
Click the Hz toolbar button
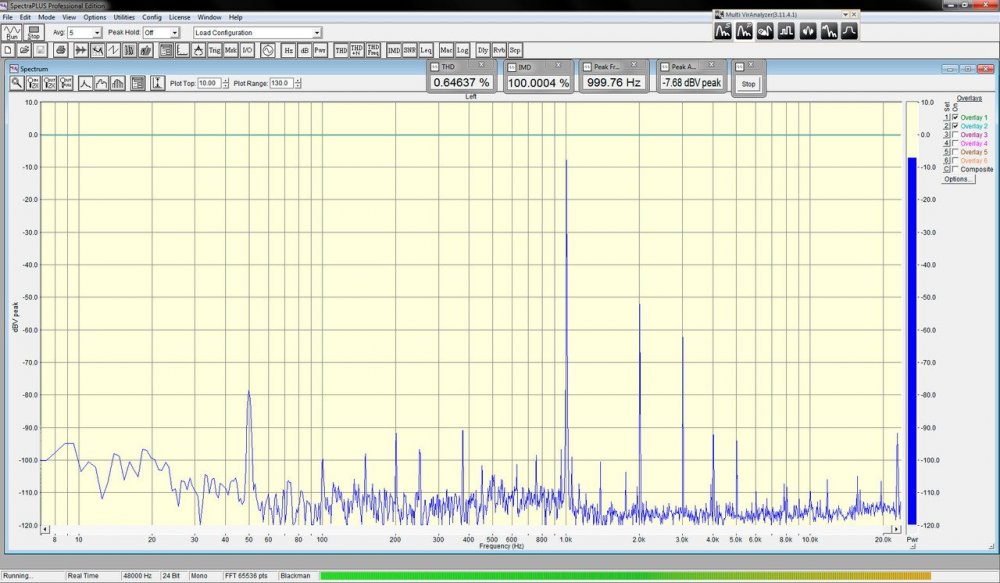click(288, 49)
